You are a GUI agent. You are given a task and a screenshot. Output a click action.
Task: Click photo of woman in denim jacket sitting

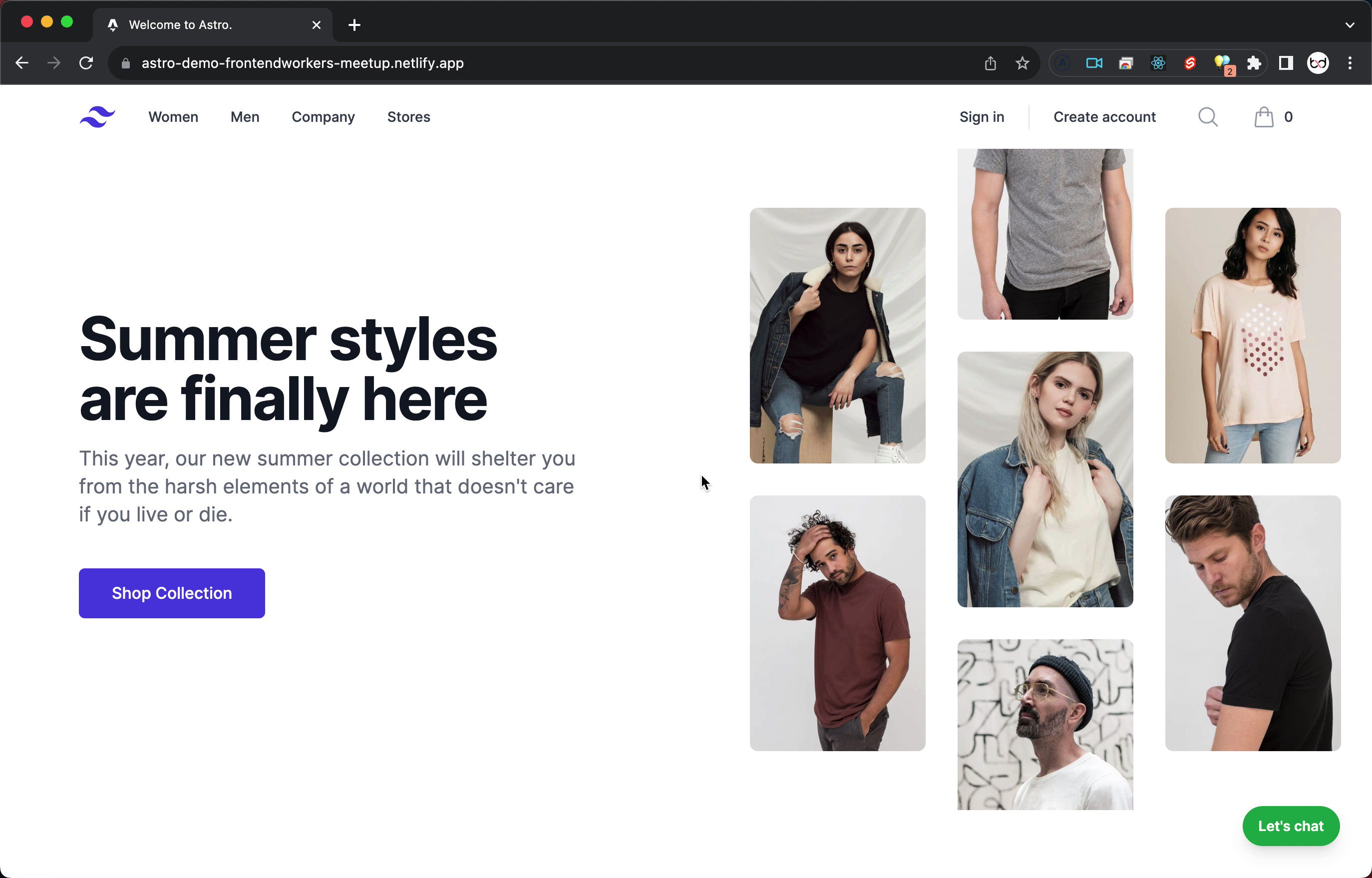click(838, 335)
